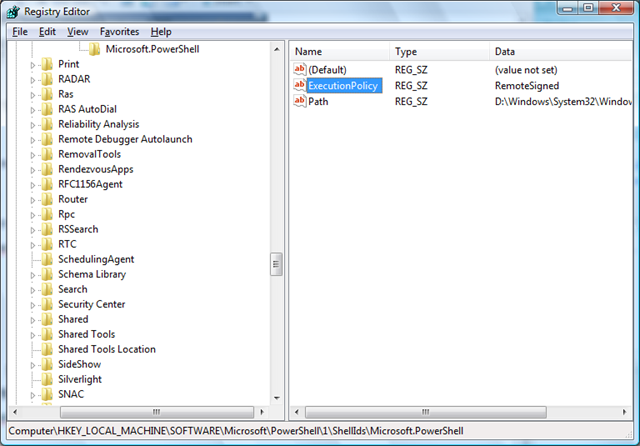640x446 pixels.
Task: Click the SchedulingAgent folder icon
Action: (x=47, y=259)
